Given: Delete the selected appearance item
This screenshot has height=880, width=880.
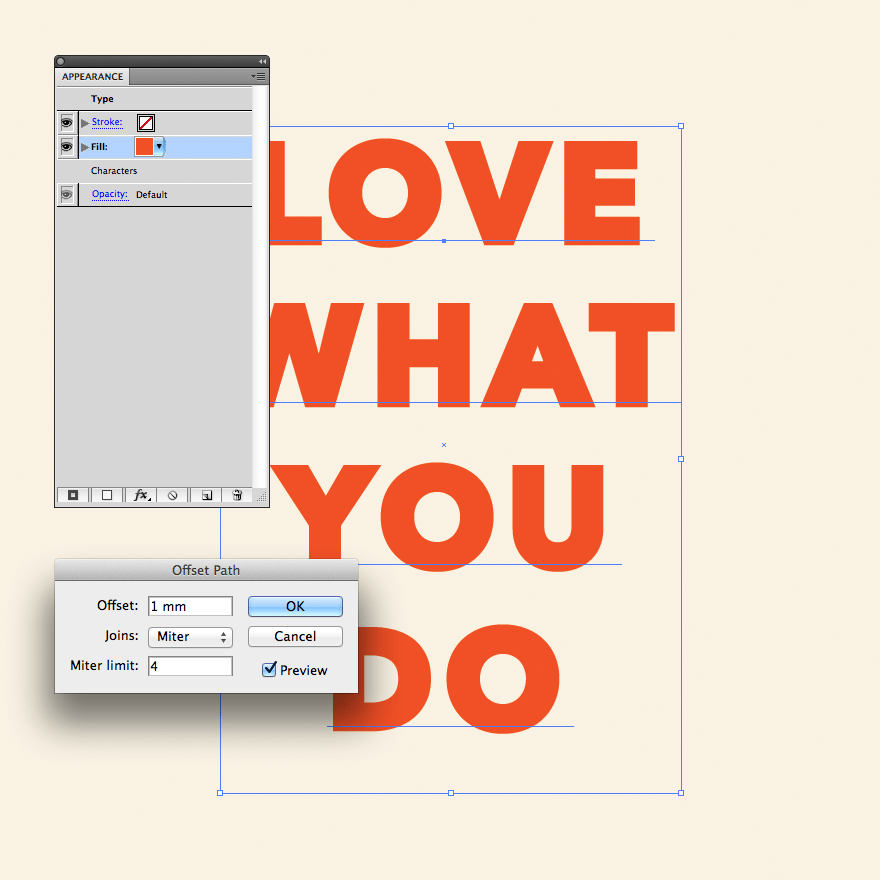Looking at the screenshot, I should pos(236,495).
